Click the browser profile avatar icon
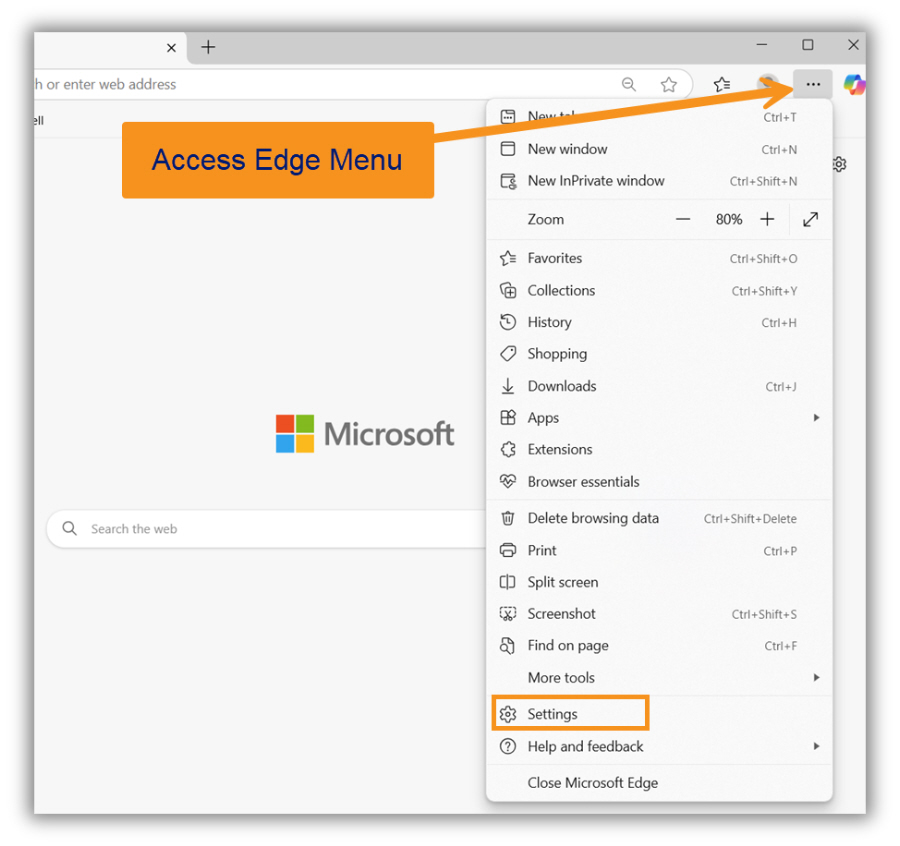This screenshot has width=900, height=846. pyautogui.click(x=767, y=84)
